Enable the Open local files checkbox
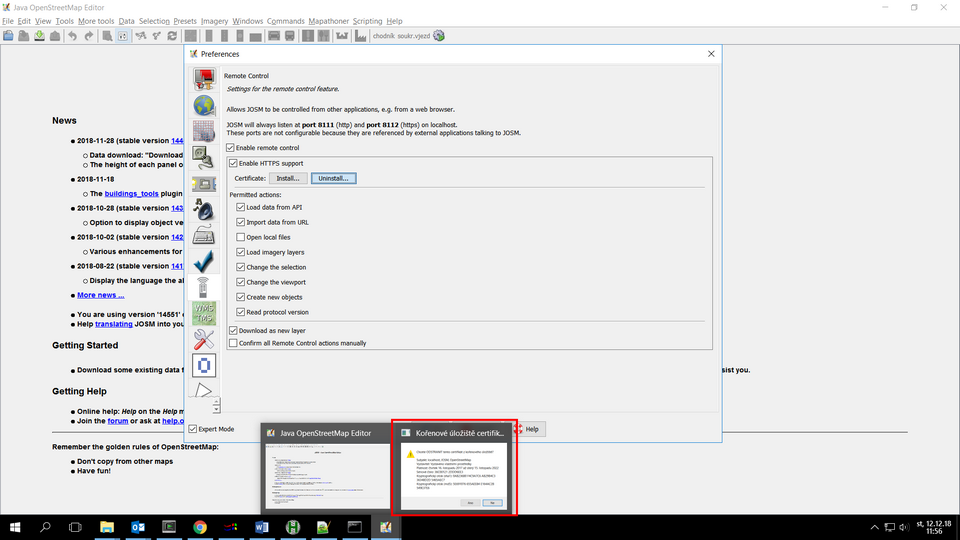The image size is (960, 540). pos(240,237)
